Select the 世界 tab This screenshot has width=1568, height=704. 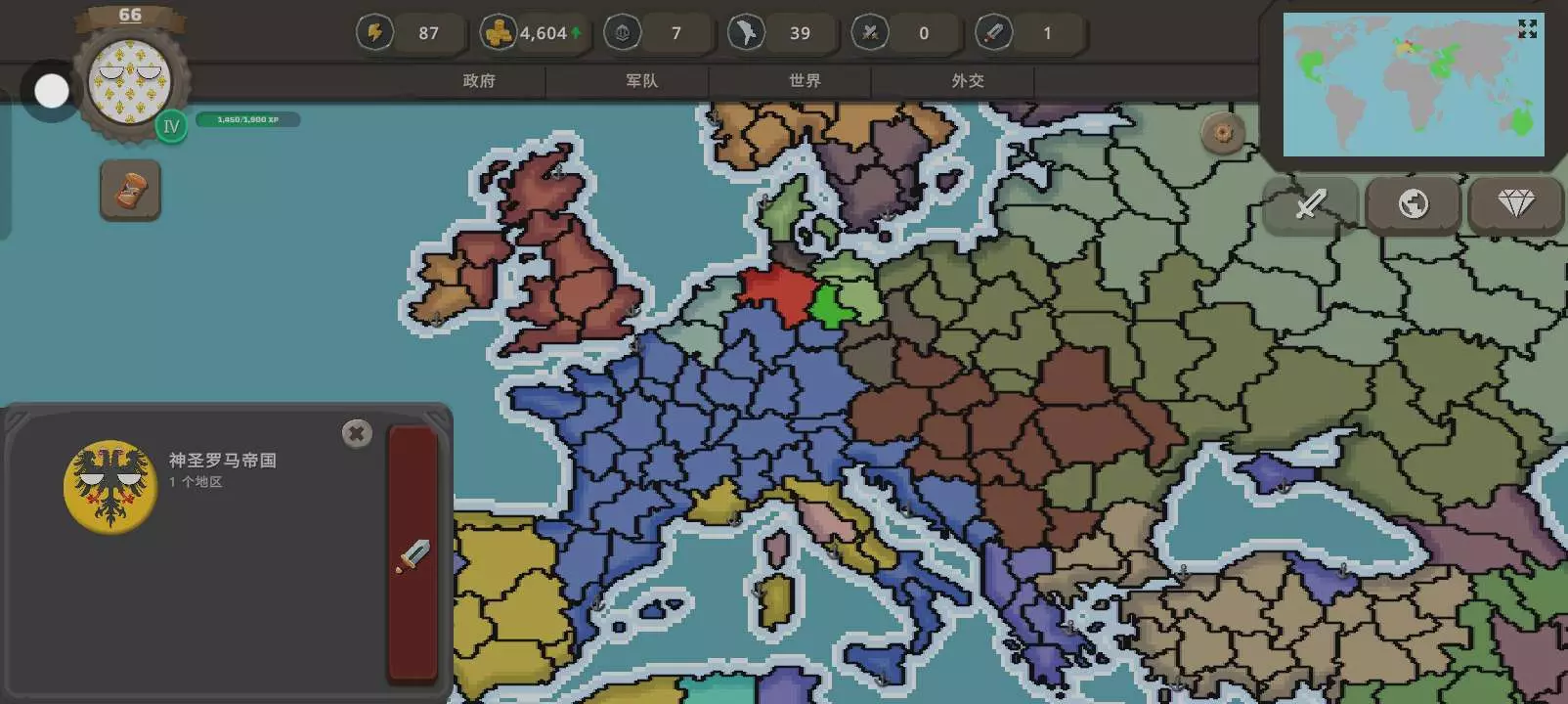point(806,81)
